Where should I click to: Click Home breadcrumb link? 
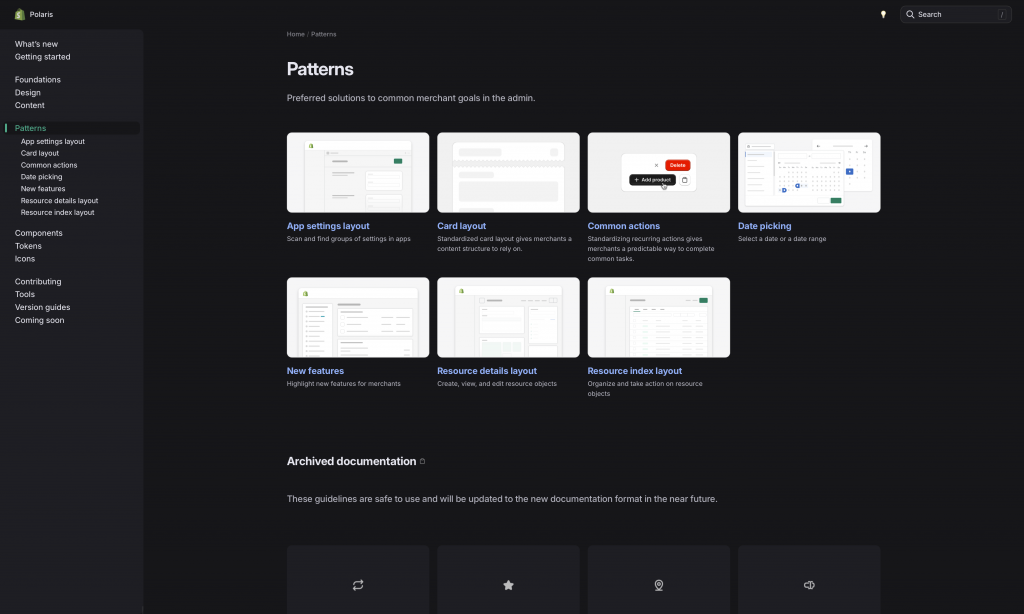(x=295, y=34)
